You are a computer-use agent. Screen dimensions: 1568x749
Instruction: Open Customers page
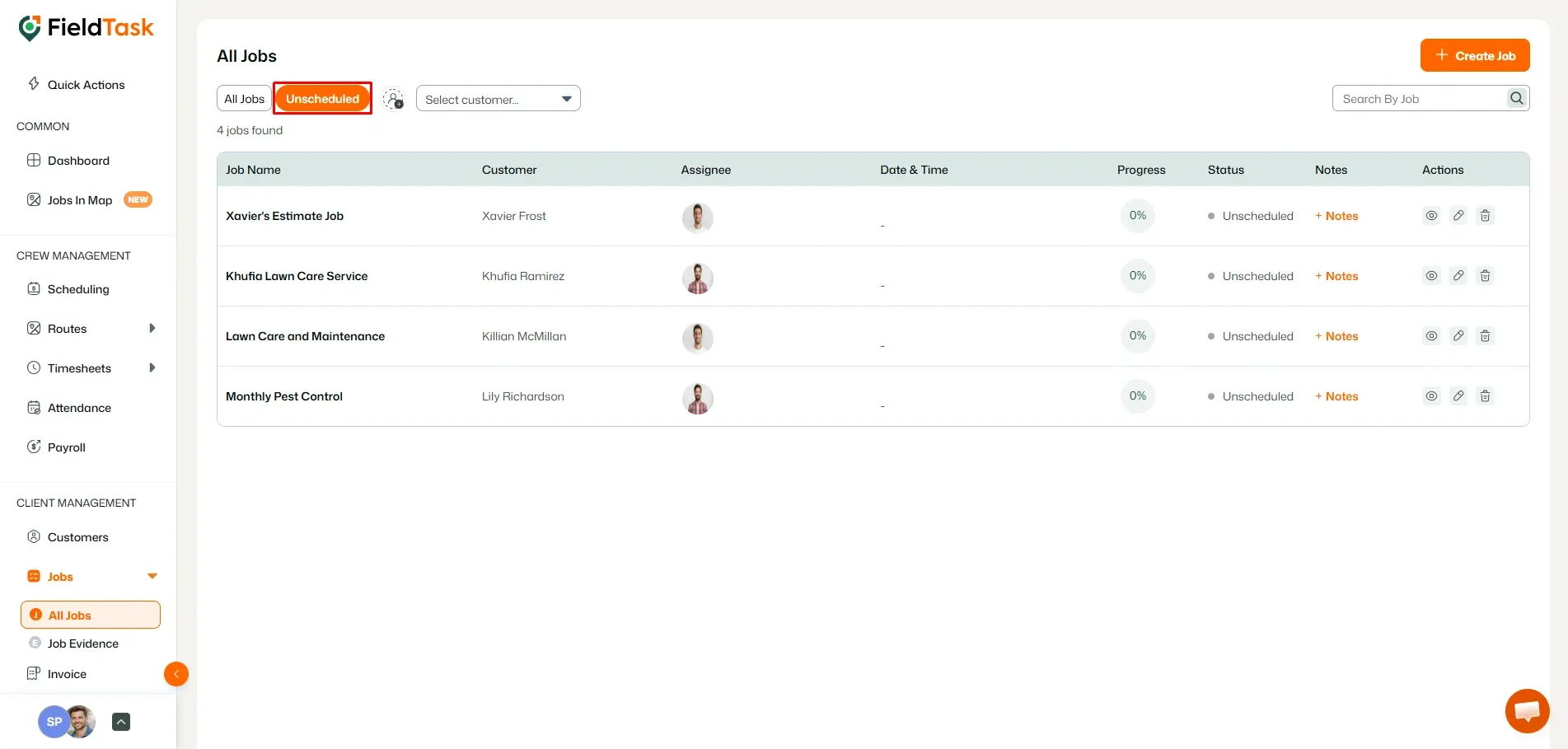[68, 537]
